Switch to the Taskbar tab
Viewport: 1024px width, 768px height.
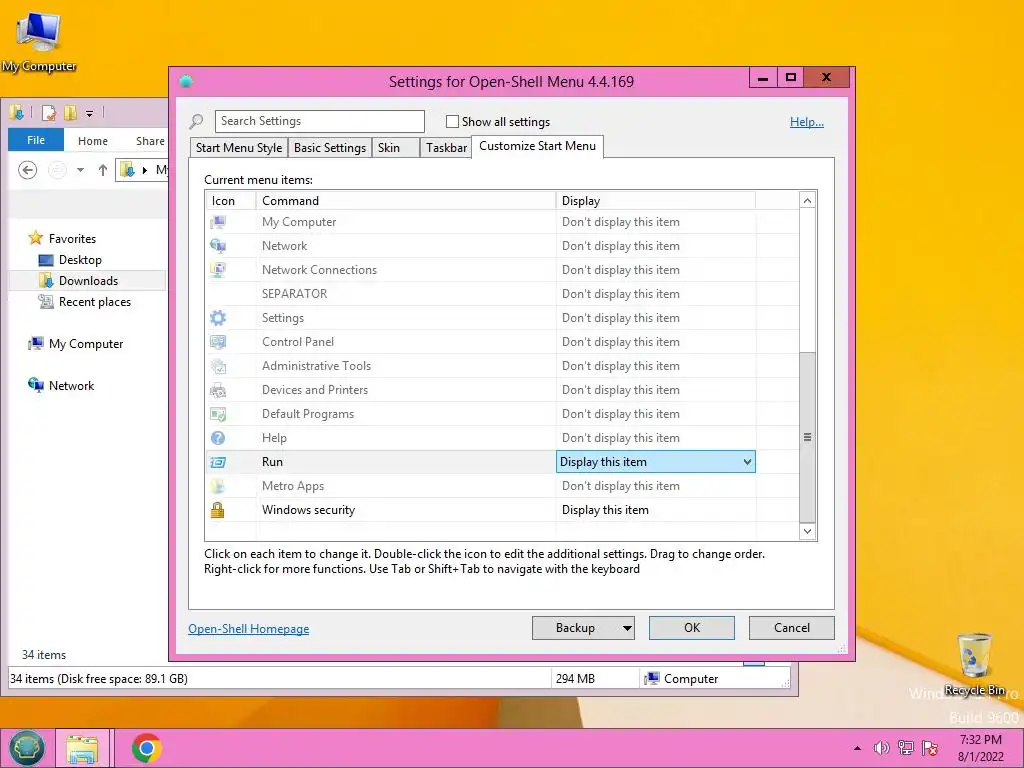446,148
